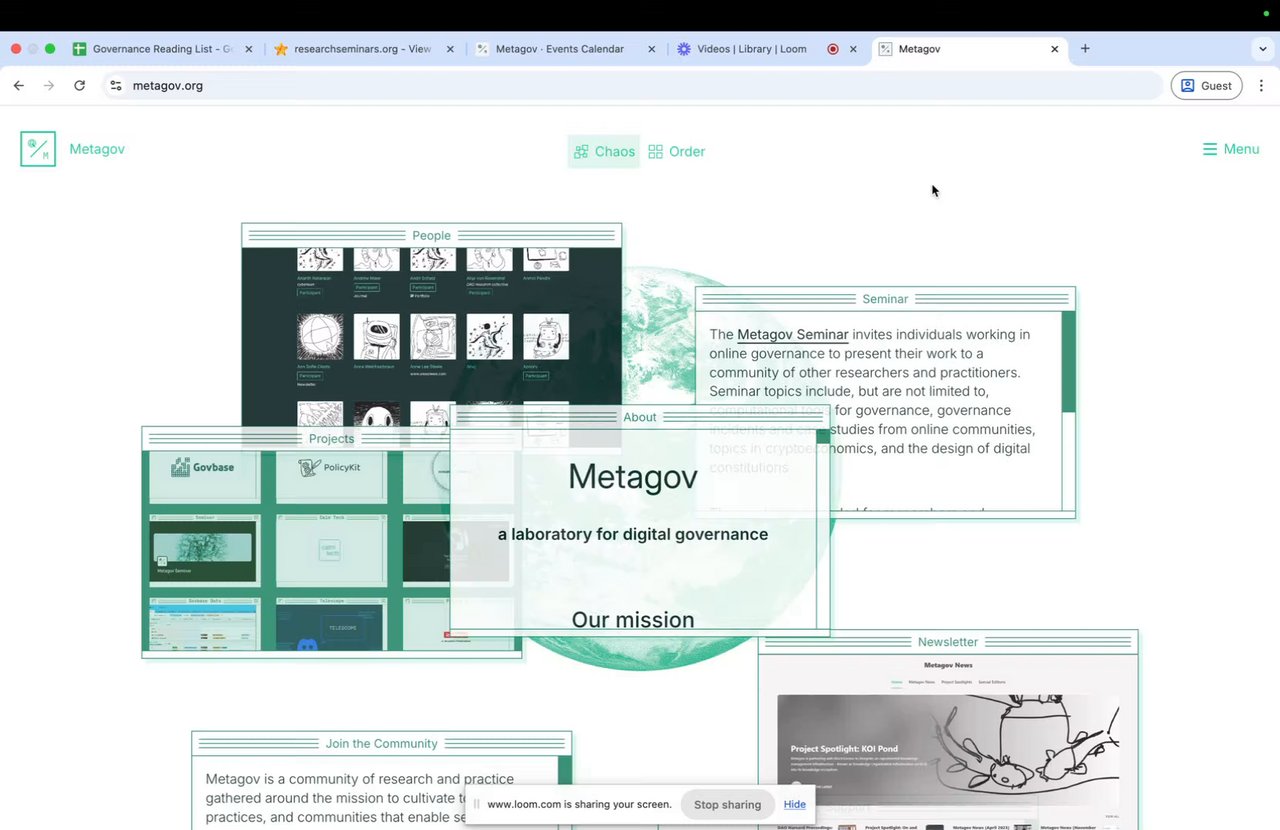Image resolution: width=1280 pixels, height=830 pixels.
Task: Click the Discord icon in Telescope card
Action: [x=307, y=645]
